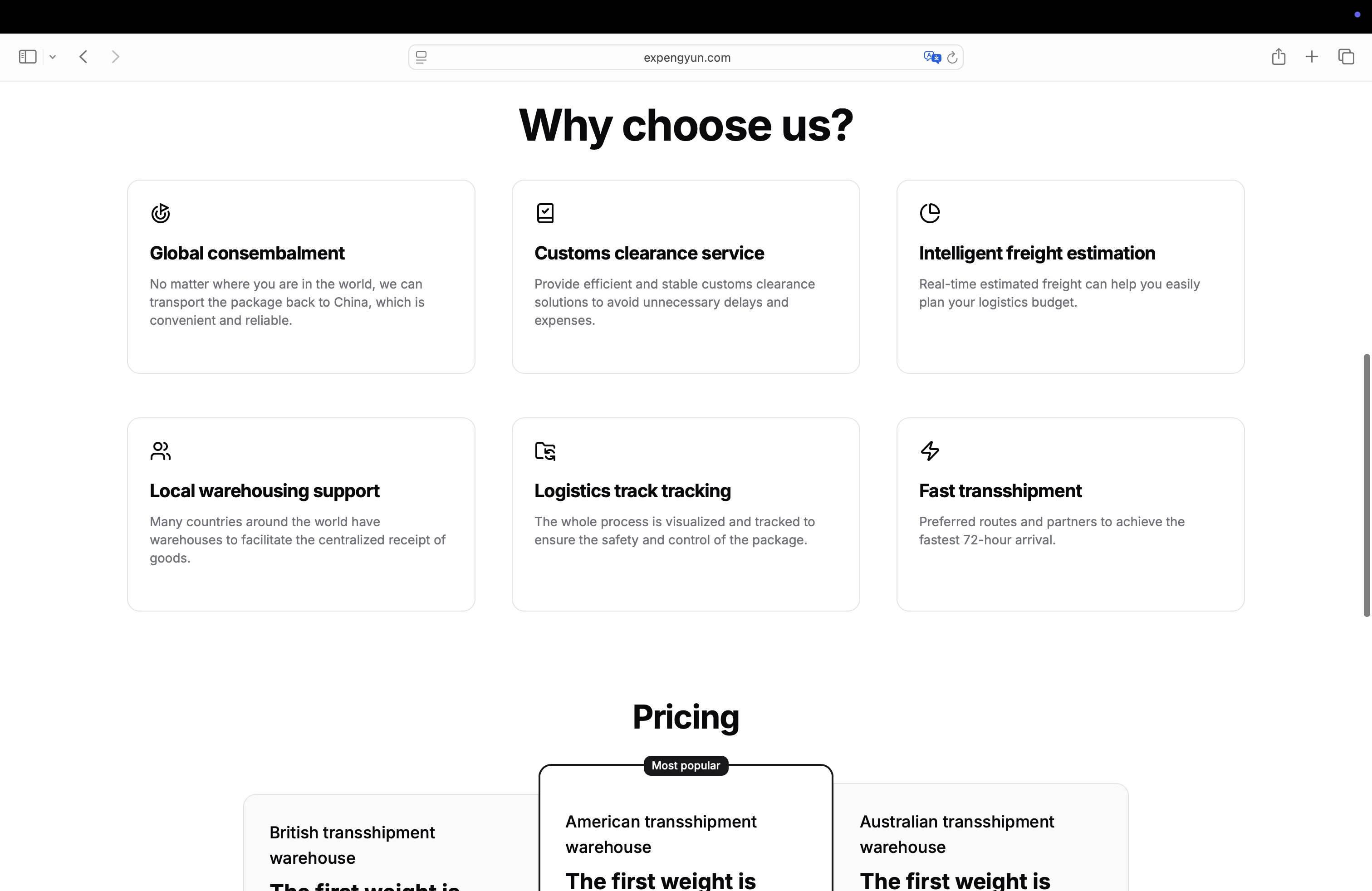Viewport: 1372px width, 891px height.
Task: Toggle the Safari sidebar
Action: tap(28, 56)
